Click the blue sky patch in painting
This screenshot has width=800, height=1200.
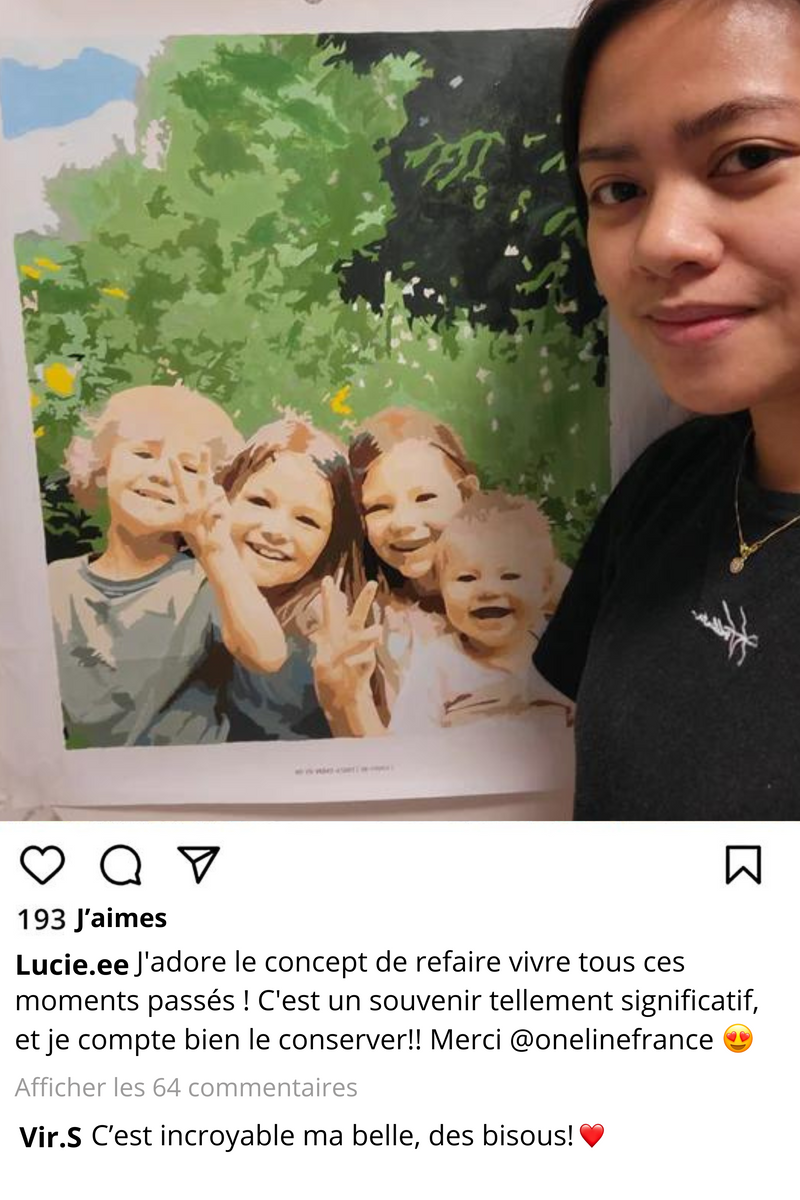pyautogui.click(x=68, y=92)
